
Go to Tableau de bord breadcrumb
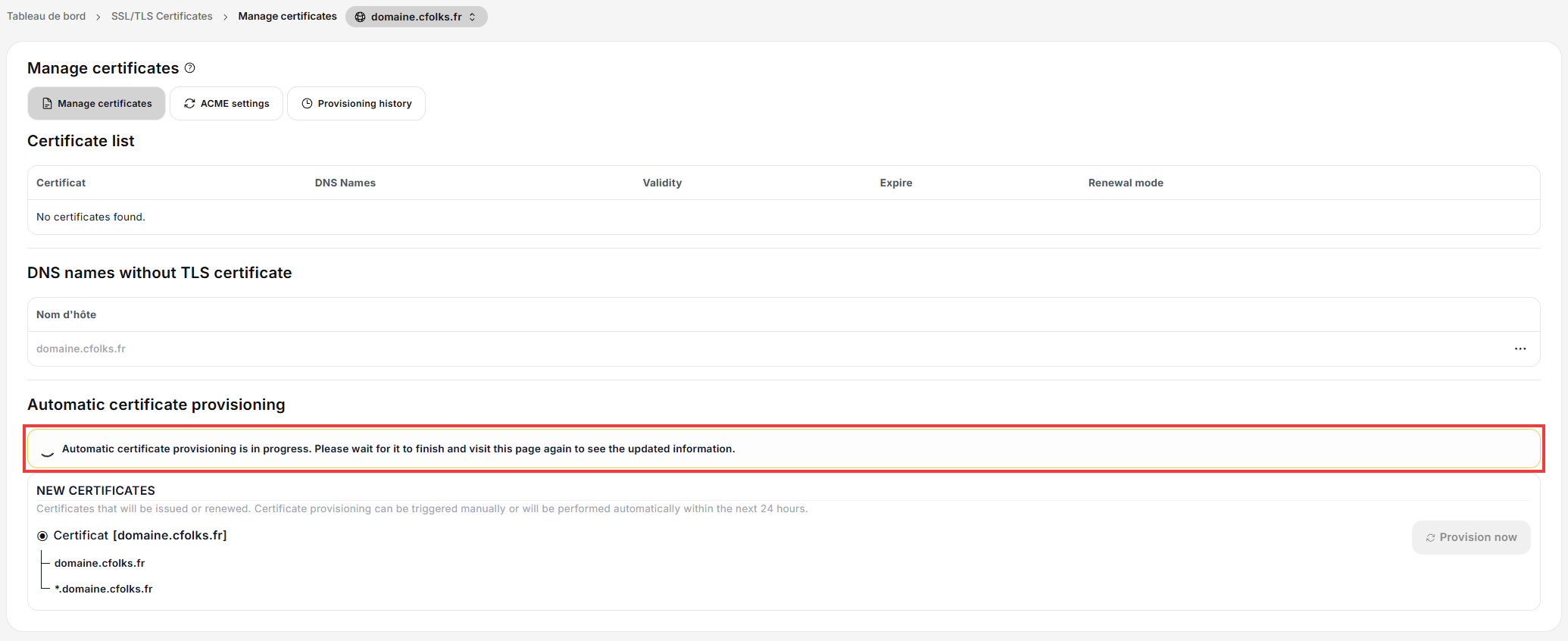pos(46,16)
